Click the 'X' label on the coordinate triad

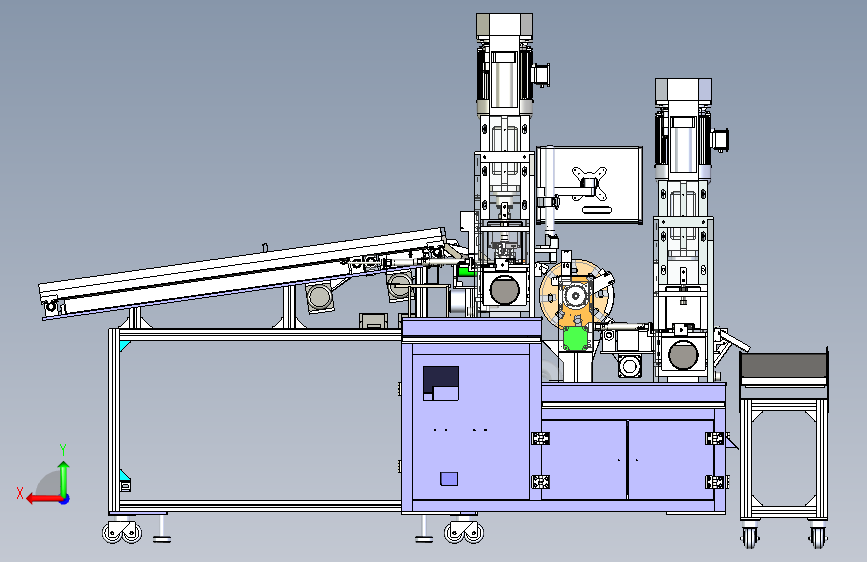20,493
